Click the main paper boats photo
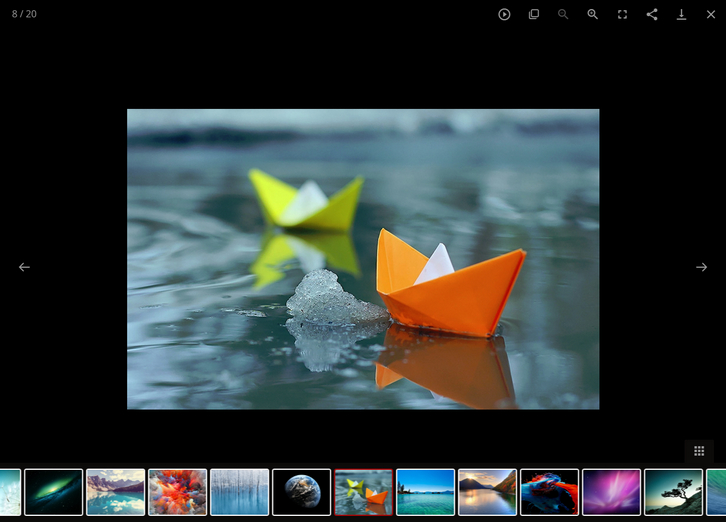726x522 pixels. (x=363, y=259)
